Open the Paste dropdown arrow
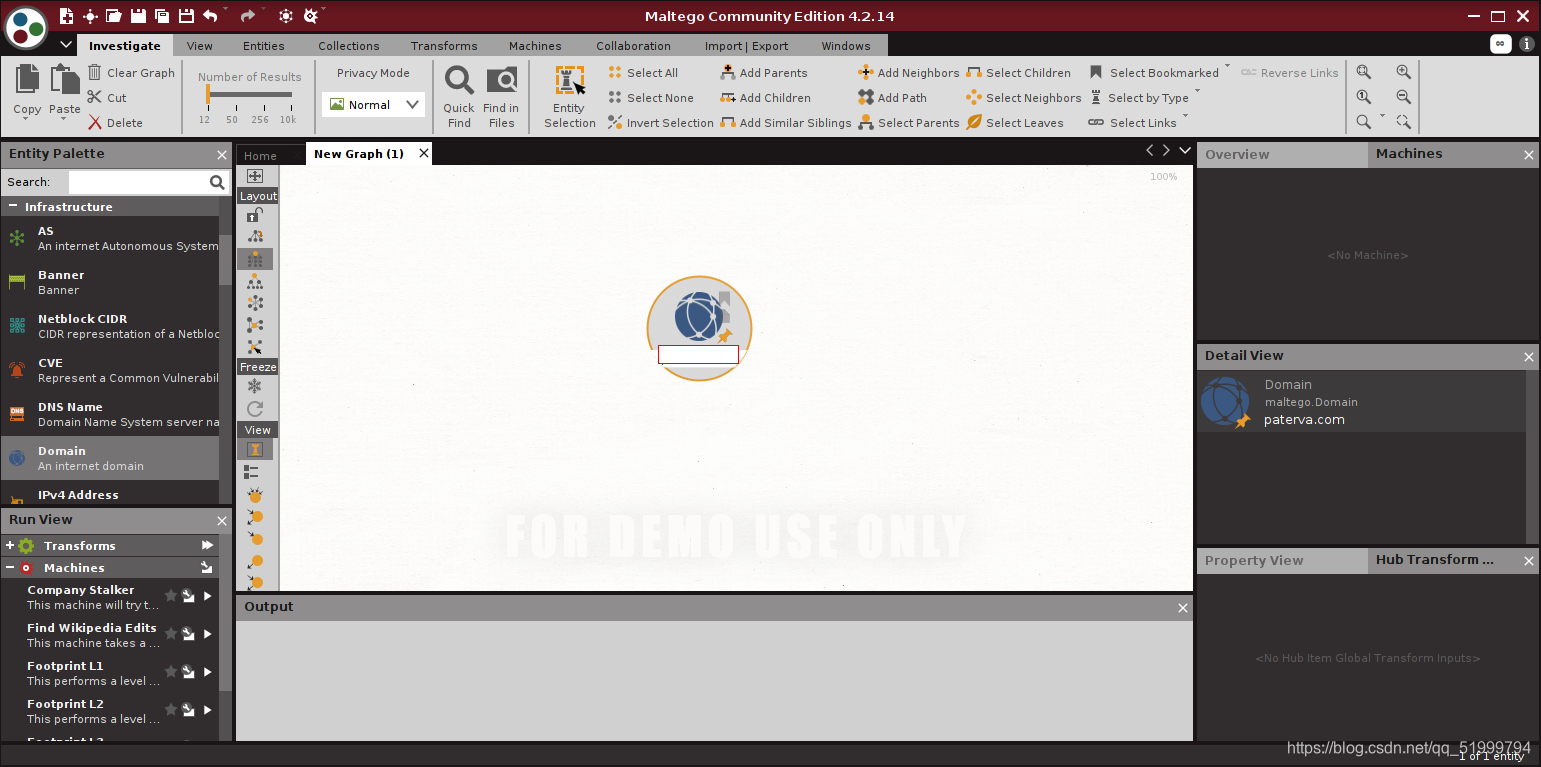Screen dimensions: 1541x767 [x=64, y=119]
